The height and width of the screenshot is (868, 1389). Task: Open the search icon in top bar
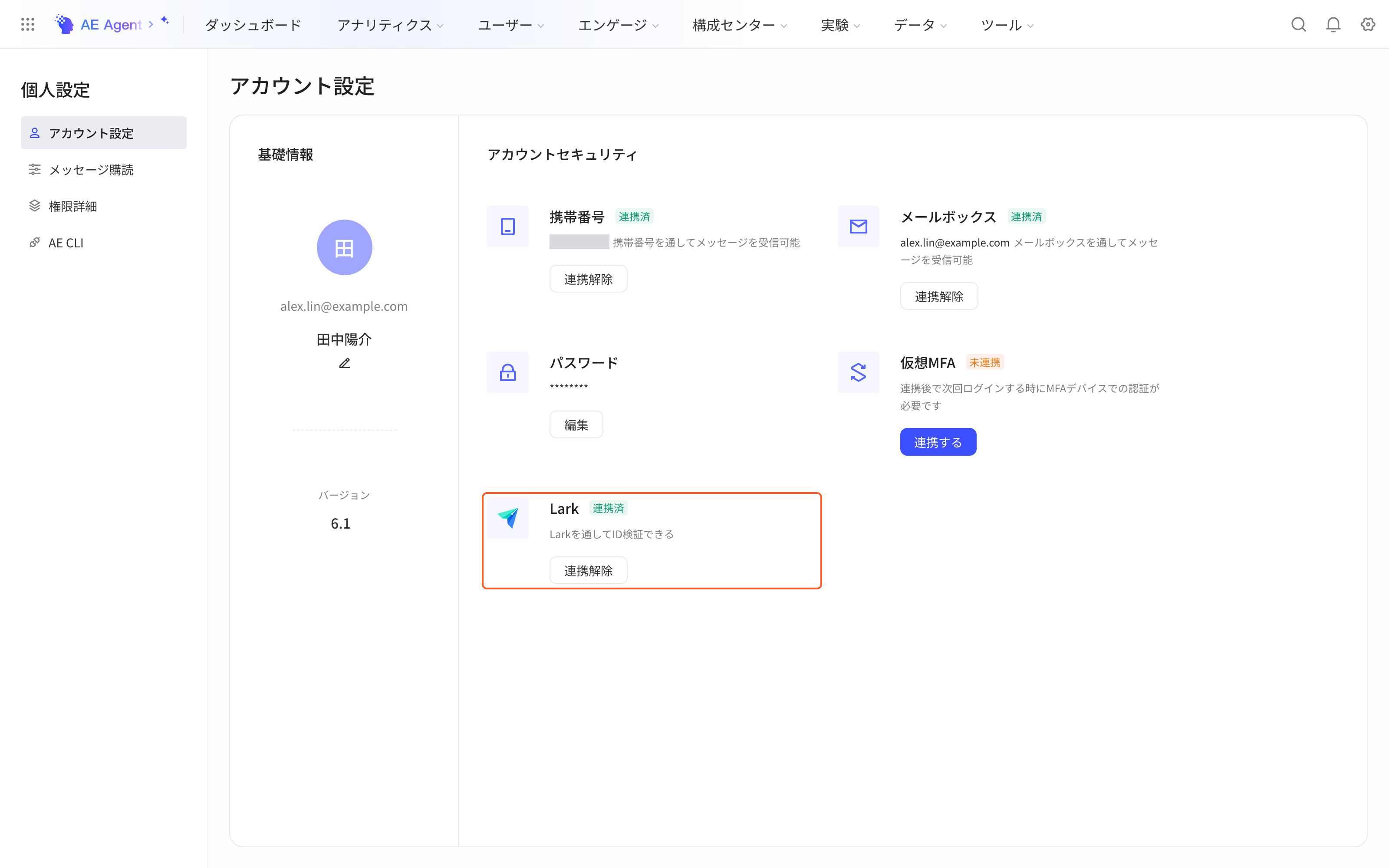click(1298, 24)
